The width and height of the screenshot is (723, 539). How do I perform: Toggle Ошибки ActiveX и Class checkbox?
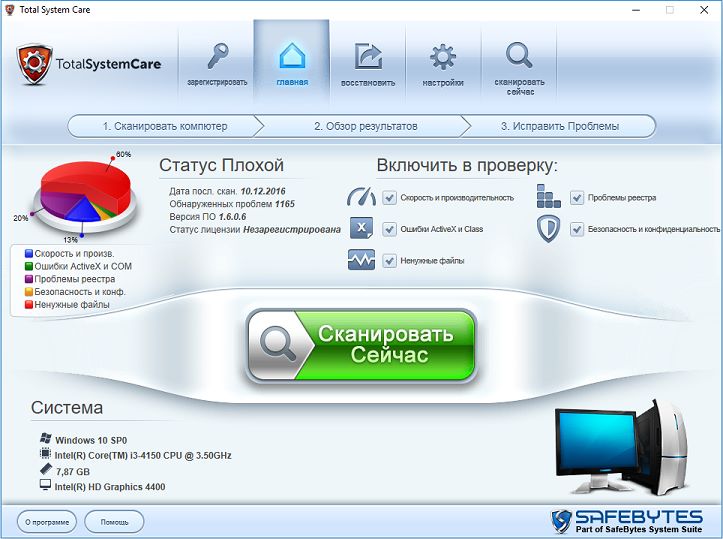389,229
